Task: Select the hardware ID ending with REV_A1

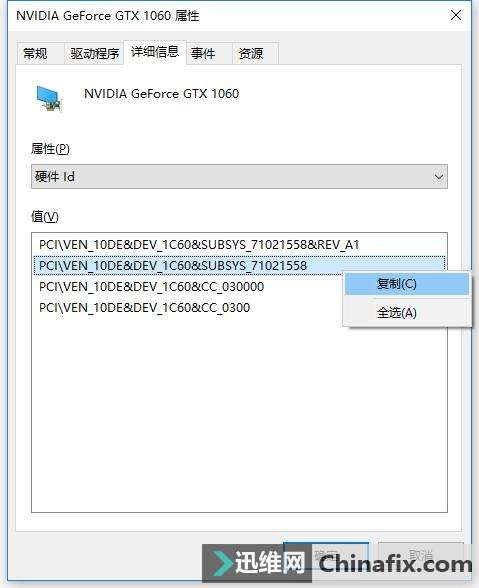Action: point(199,245)
